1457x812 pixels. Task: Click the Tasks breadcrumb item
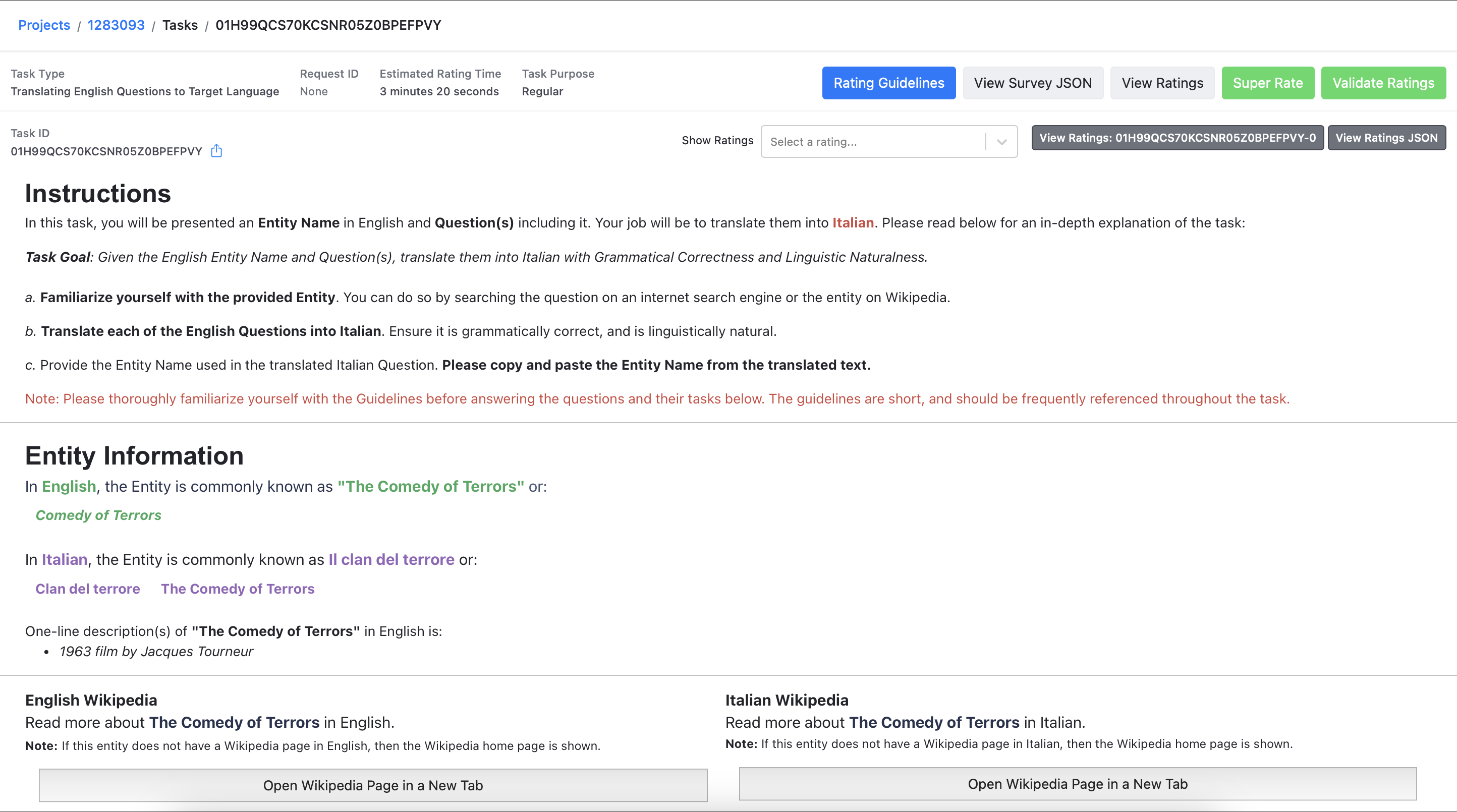click(x=180, y=25)
